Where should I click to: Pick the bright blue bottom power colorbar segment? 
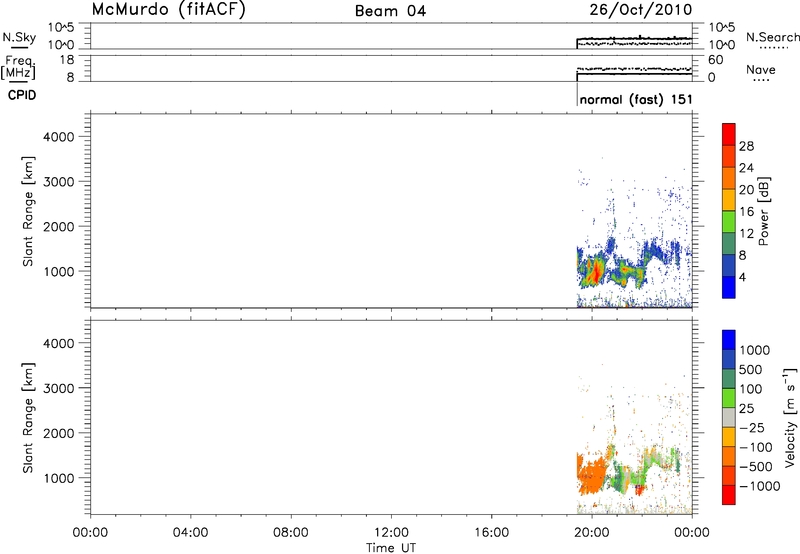point(729,287)
